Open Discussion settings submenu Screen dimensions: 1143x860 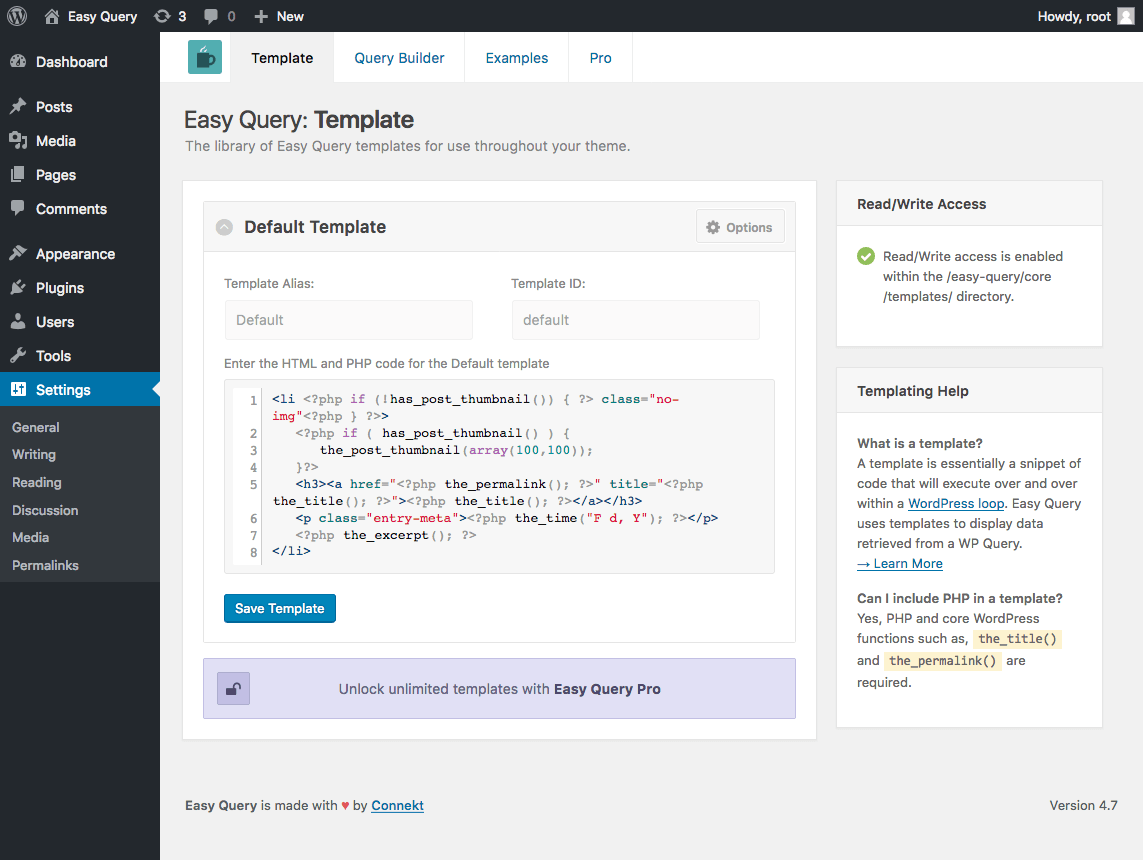point(45,510)
